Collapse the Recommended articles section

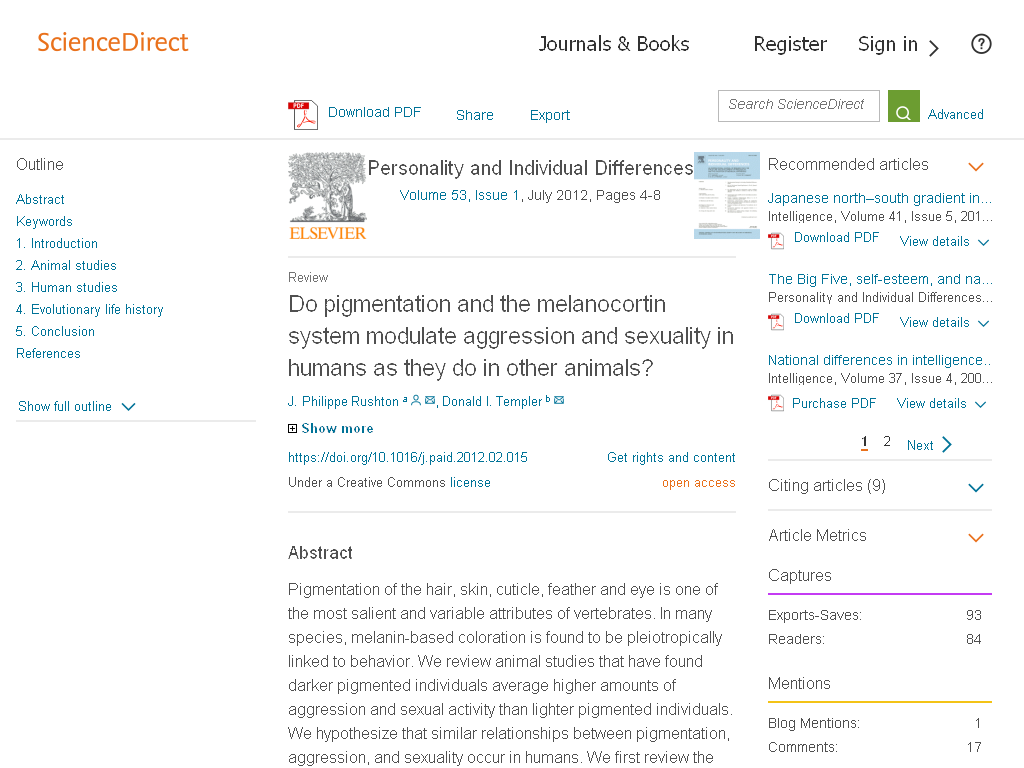coord(976,167)
